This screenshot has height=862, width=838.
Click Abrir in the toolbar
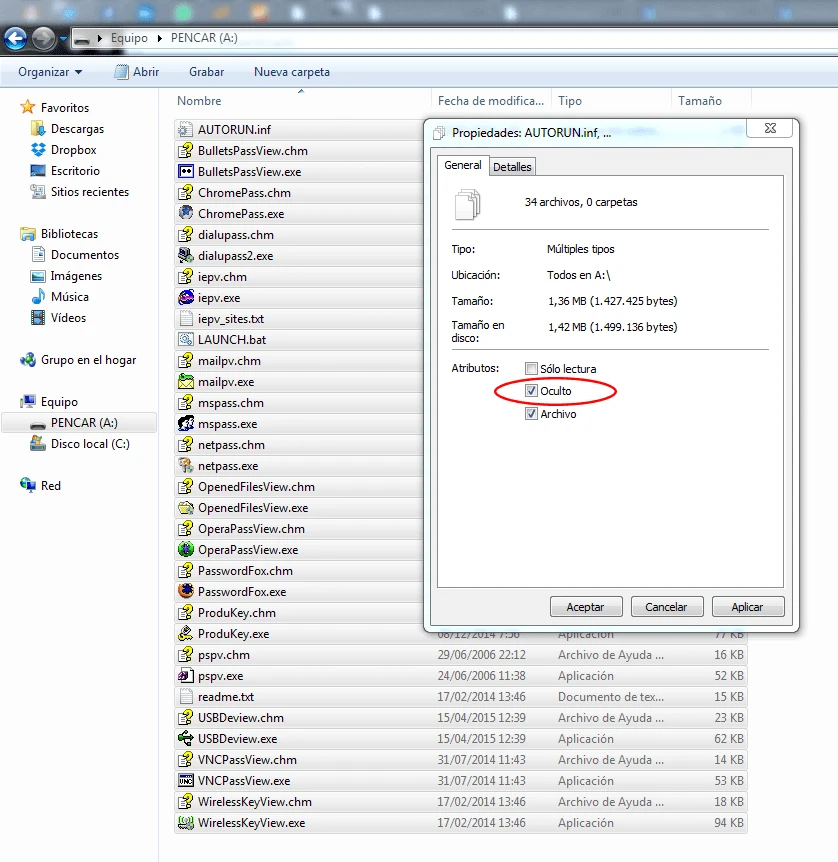click(137, 72)
